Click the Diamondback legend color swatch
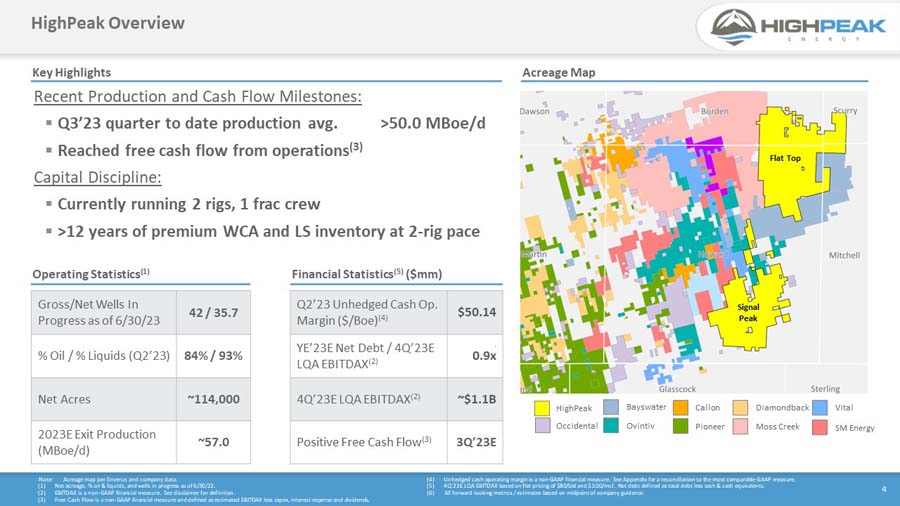 [x=740, y=407]
